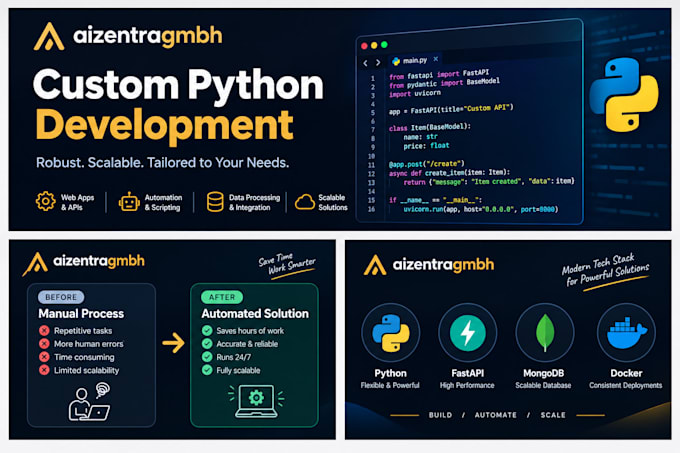Click the green check next to Runs 24/7

coord(207,357)
